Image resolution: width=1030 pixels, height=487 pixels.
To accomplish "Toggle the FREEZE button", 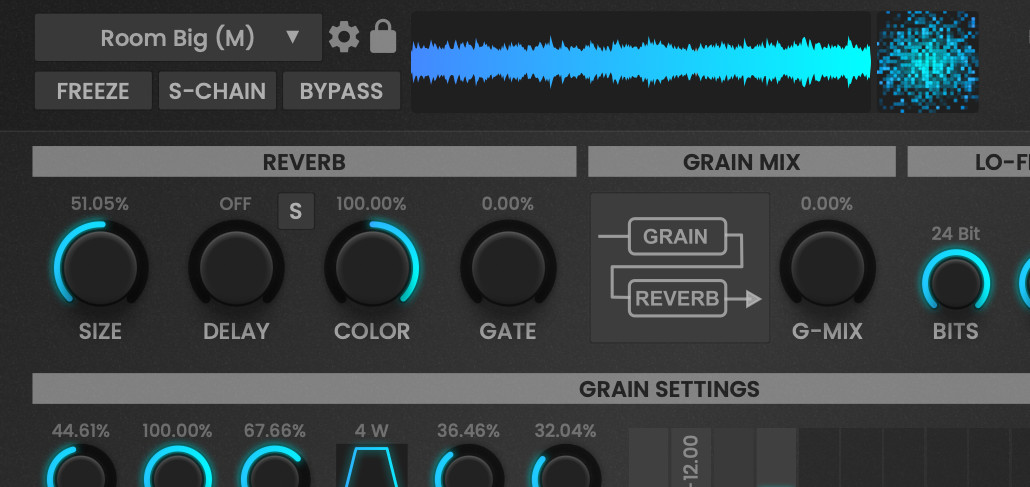I will tap(93, 91).
